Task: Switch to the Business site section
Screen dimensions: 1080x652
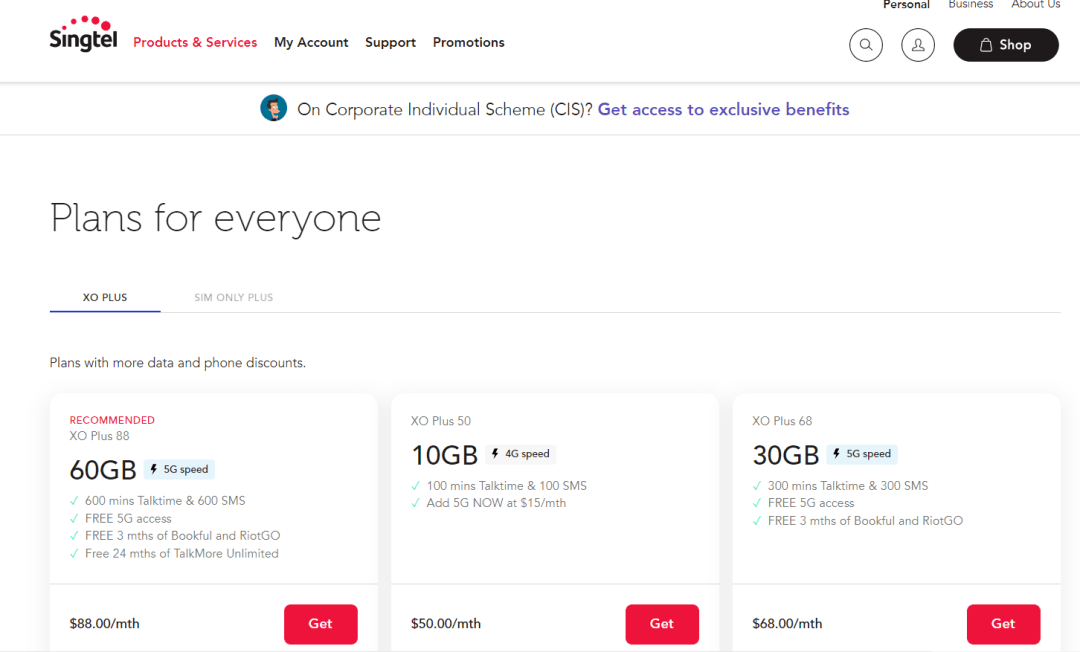Action: pyautogui.click(x=970, y=4)
